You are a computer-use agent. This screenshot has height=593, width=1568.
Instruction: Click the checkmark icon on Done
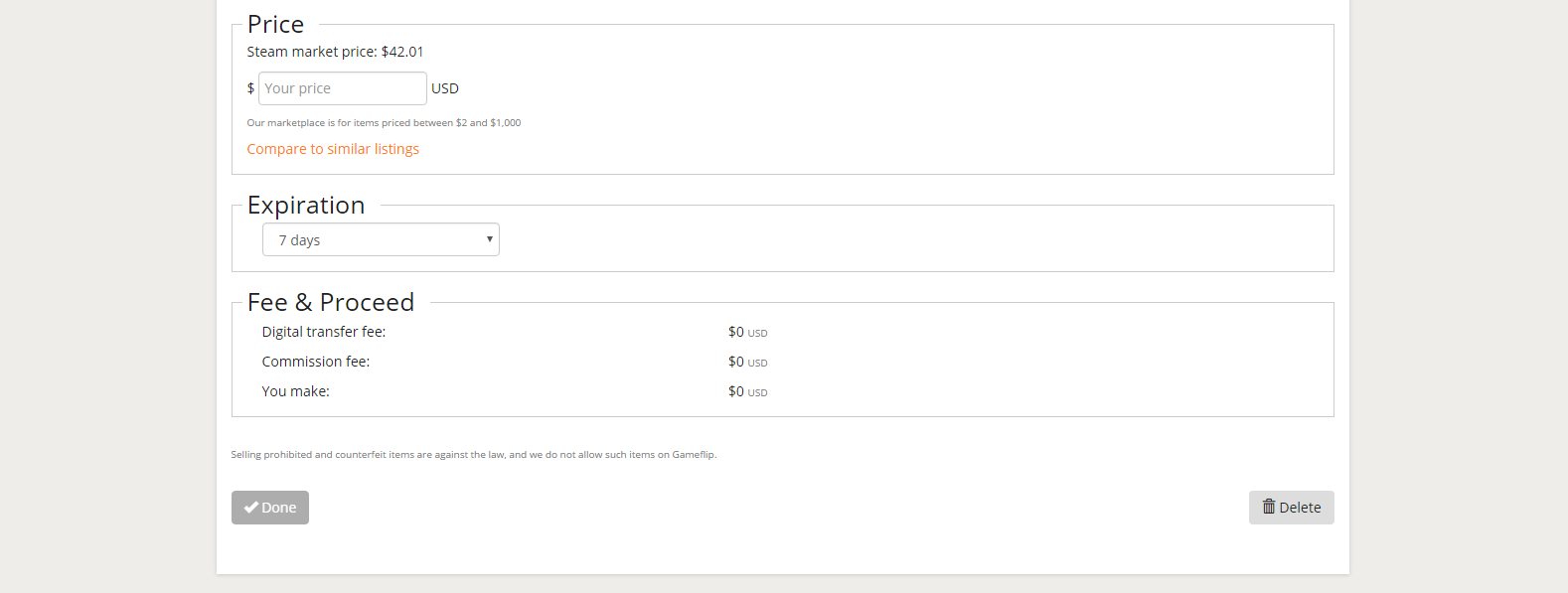point(251,508)
